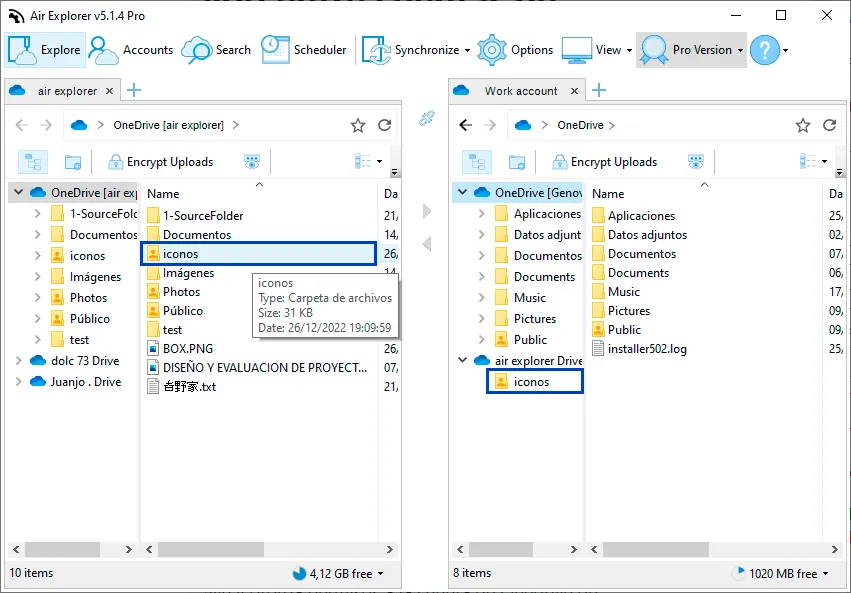Close the Work account tab
The height and width of the screenshot is (593, 851).
coord(574,91)
